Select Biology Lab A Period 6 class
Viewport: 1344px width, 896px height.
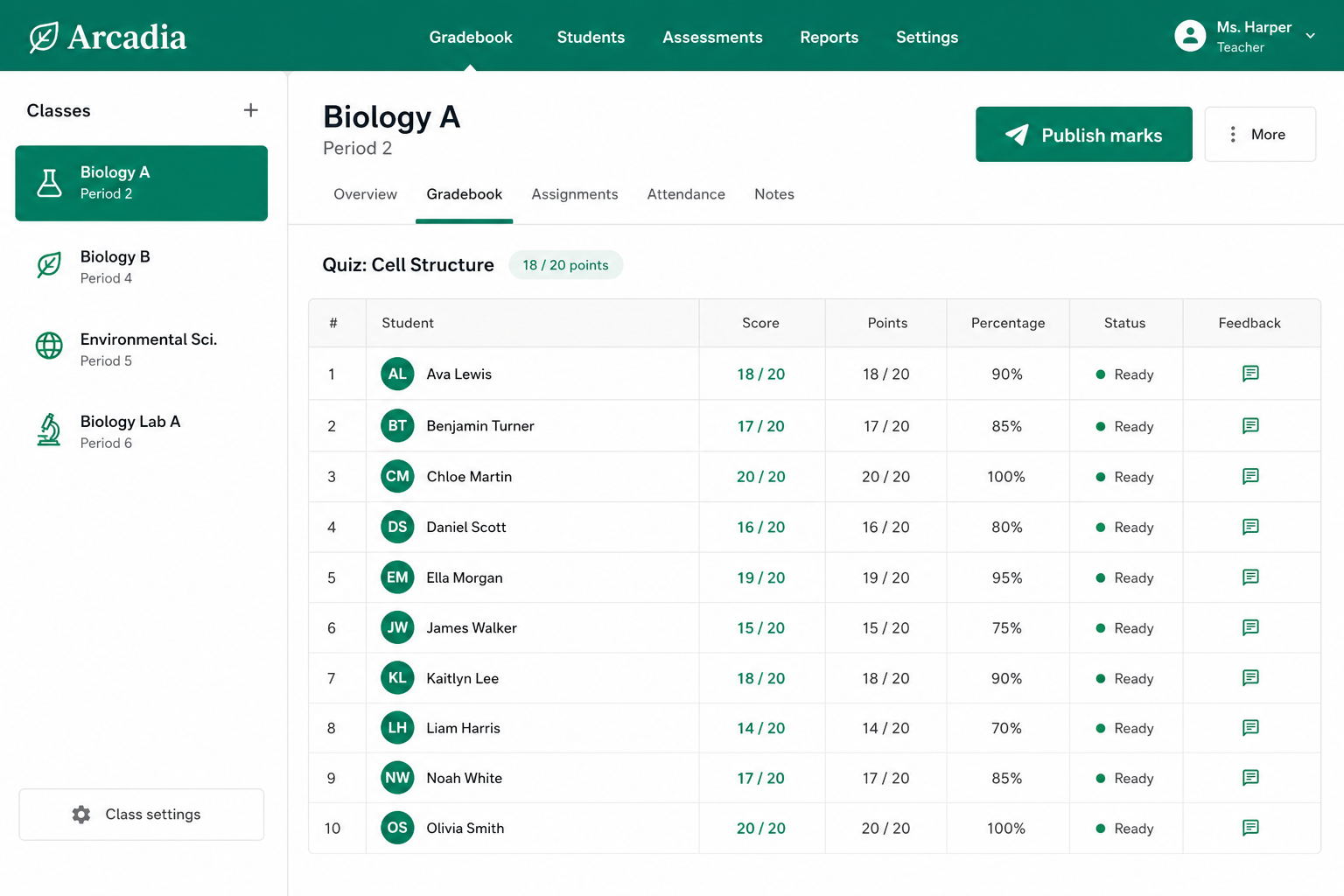[x=142, y=431]
